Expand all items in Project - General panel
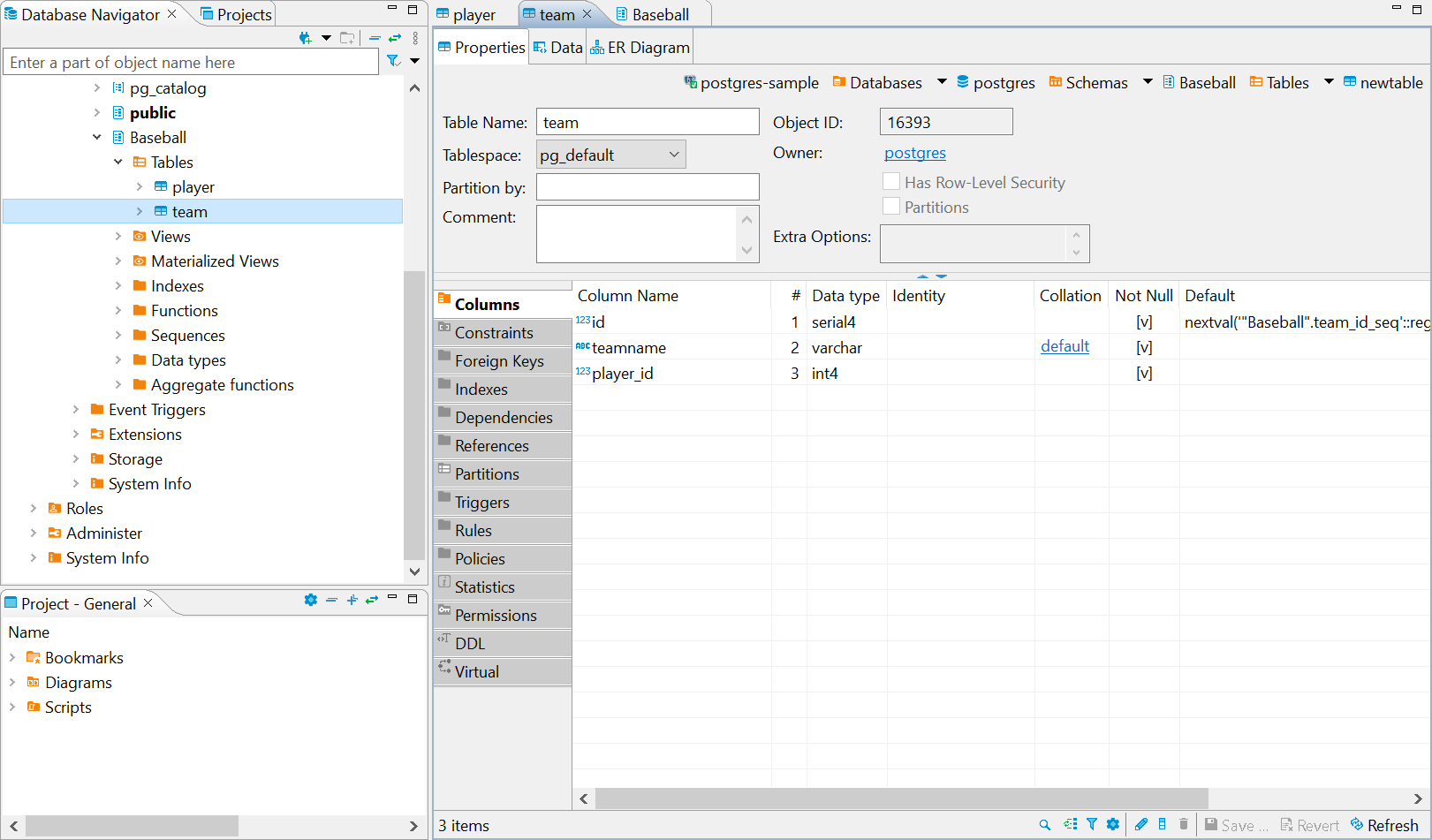The image size is (1432, 840). pos(352,600)
